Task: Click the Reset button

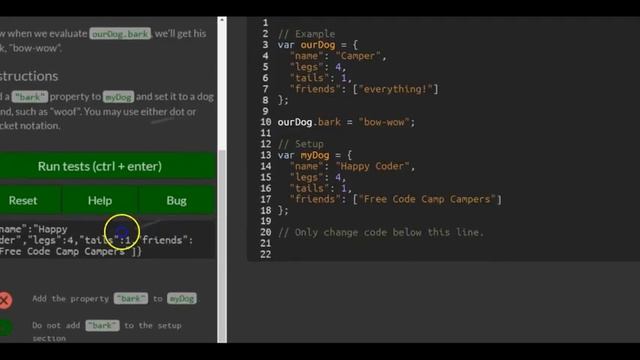Action: click(x=23, y=200)
